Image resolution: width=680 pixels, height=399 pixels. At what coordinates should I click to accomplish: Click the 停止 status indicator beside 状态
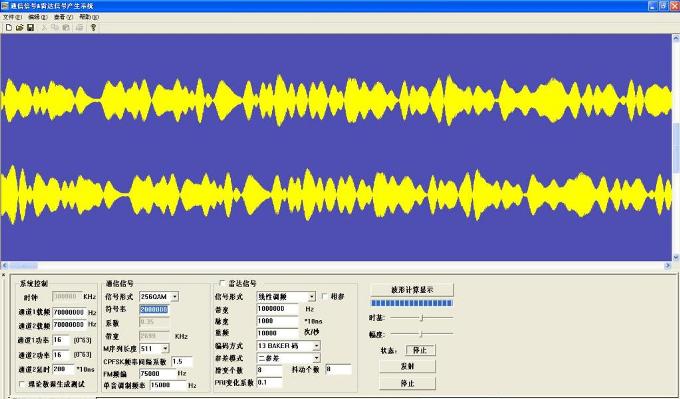coord(420,350)
